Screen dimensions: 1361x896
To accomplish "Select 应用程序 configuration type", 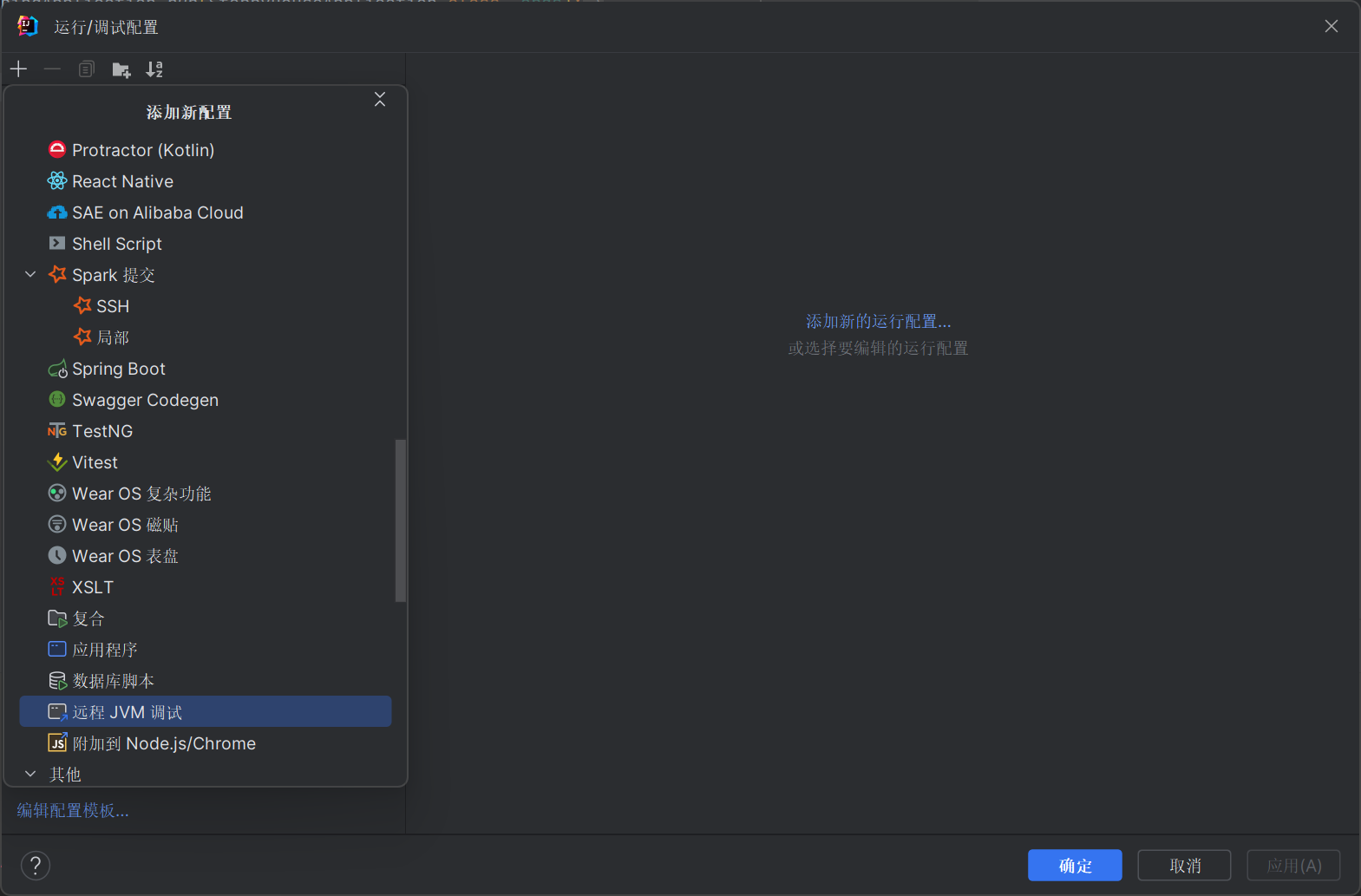I will (x=206, y=650).
